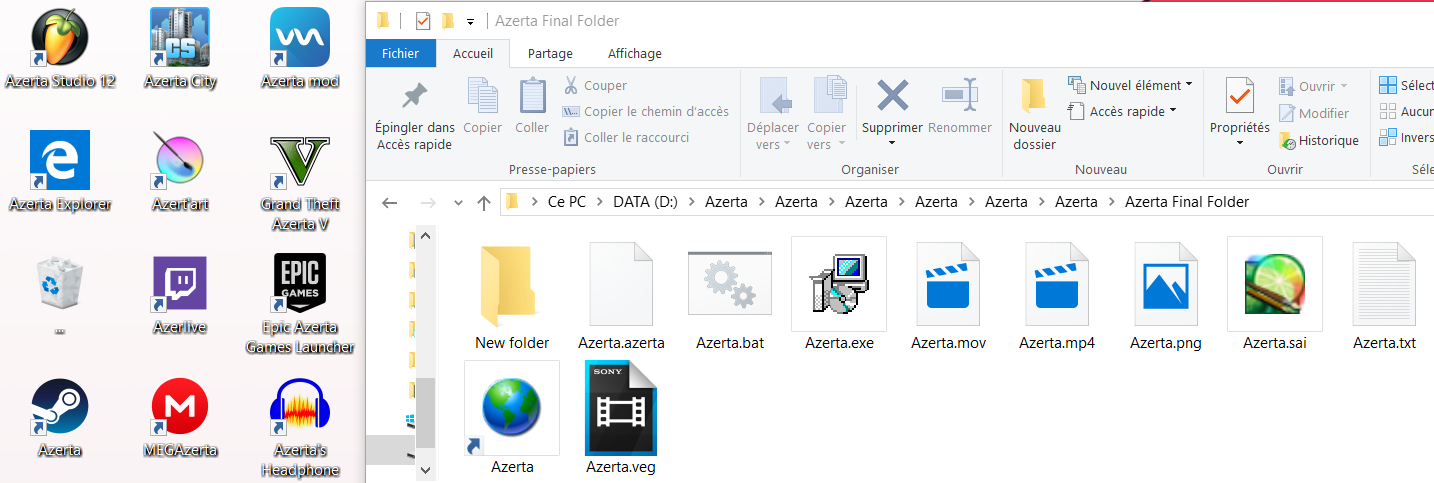Click Épingler dans Accès rapide
Viewport: 1434px width, 483px height.
tap(414, 114)
